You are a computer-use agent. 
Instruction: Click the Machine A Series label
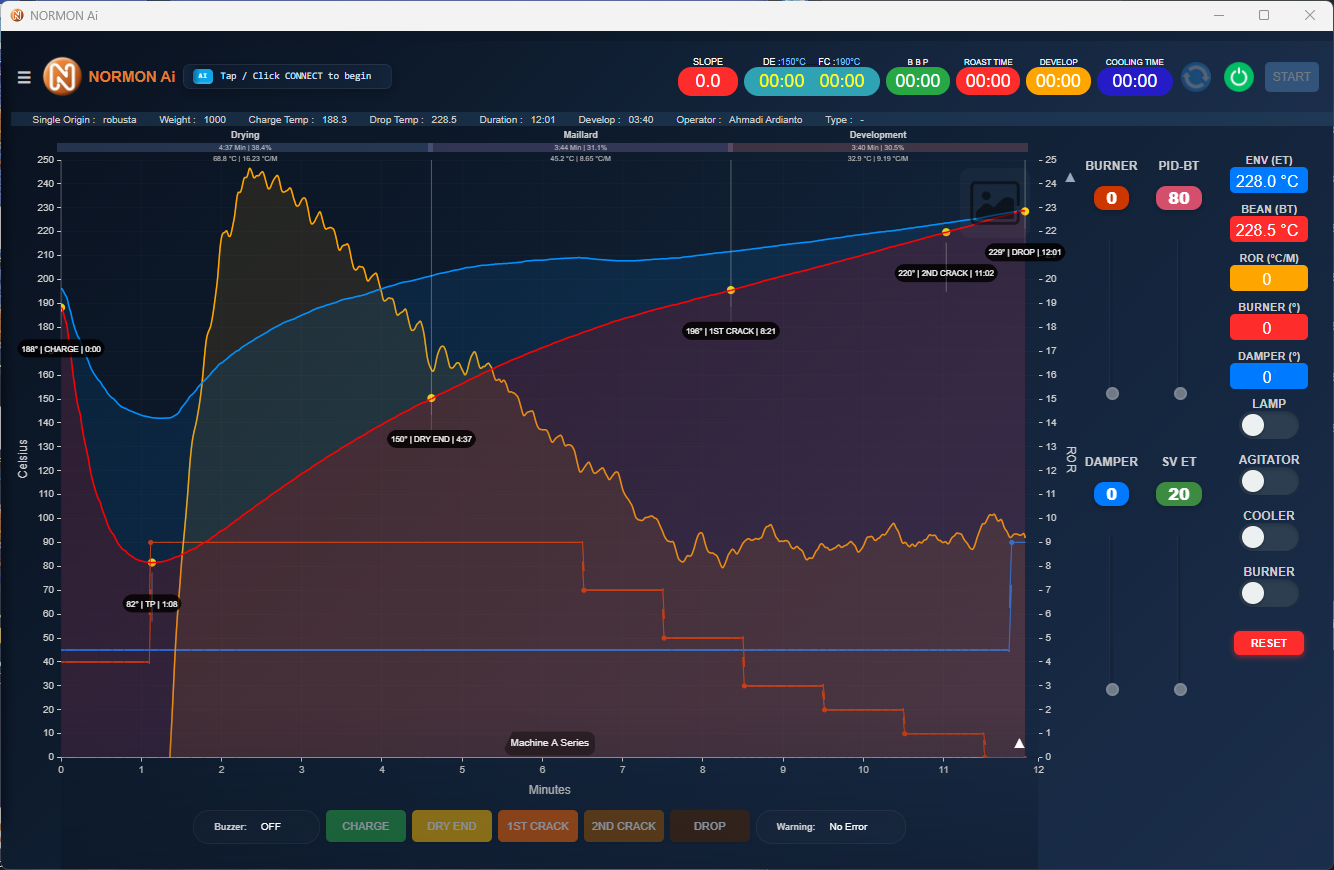[549, 743]
